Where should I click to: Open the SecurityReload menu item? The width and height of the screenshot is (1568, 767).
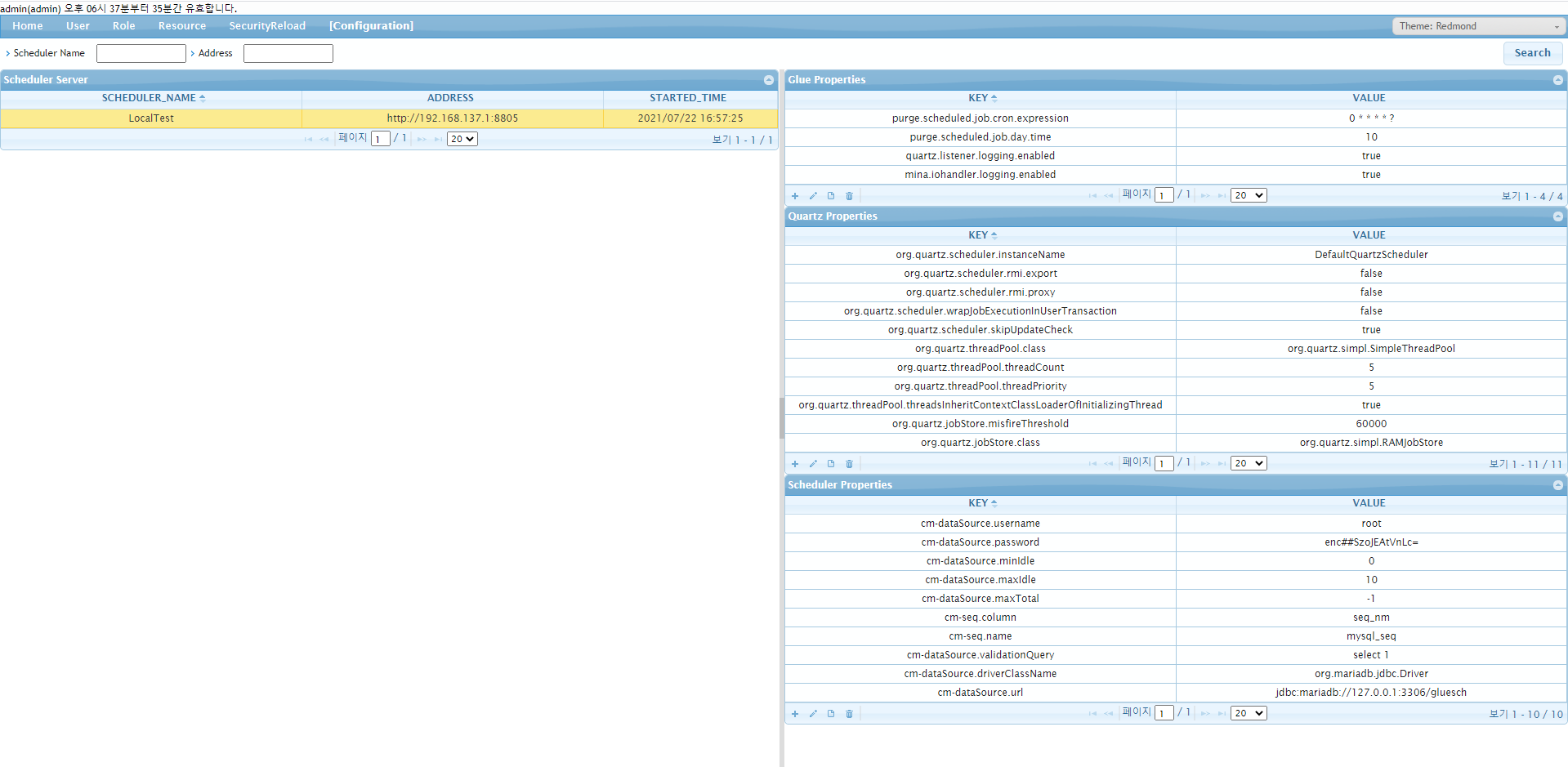point(267,26)
